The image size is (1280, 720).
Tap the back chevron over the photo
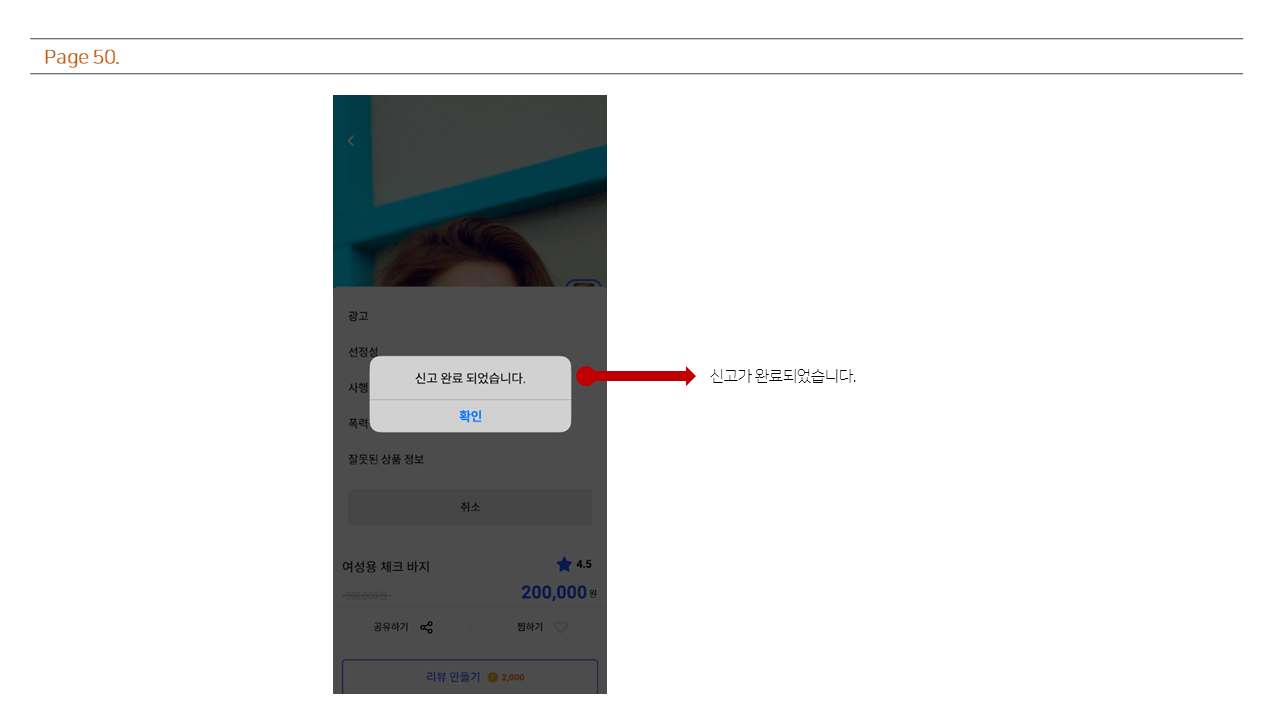click(x=351, y=141)
